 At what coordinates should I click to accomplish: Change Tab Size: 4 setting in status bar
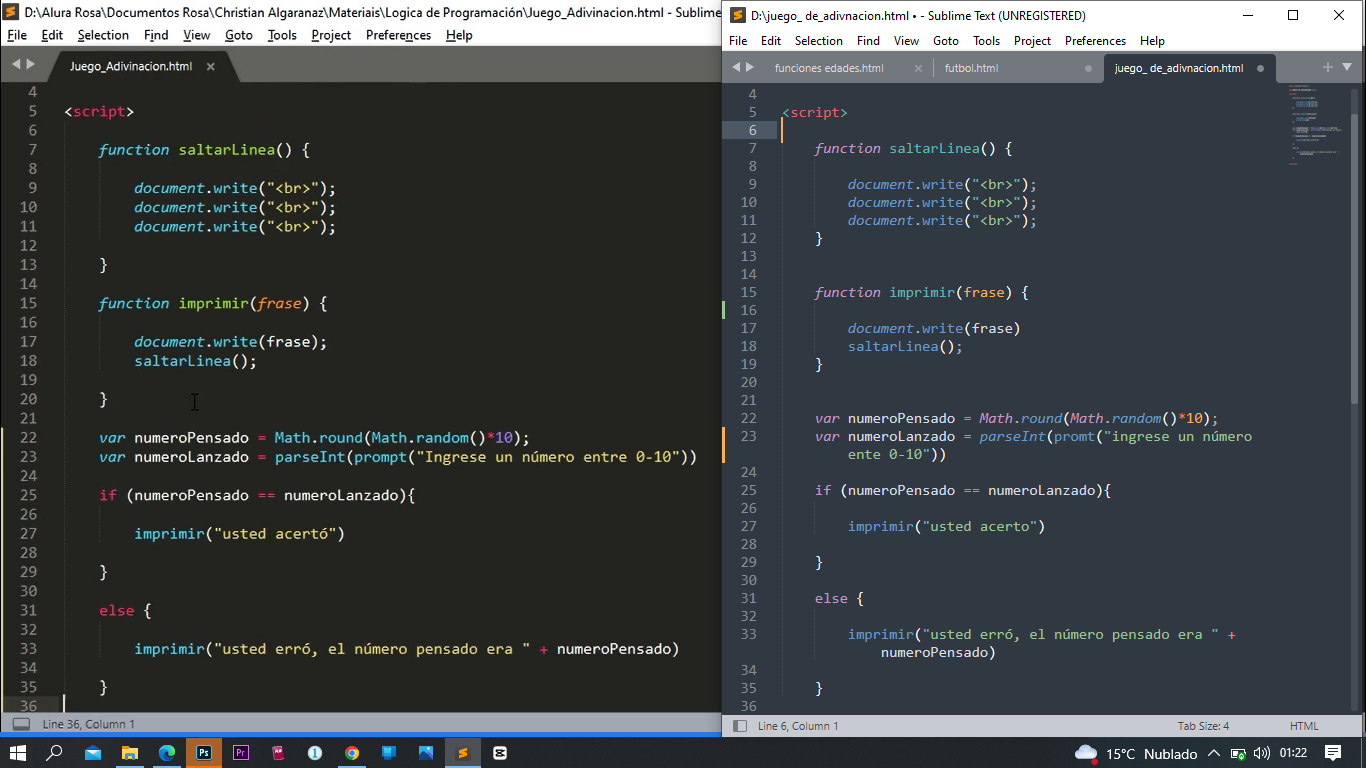[x=1203, y=726]
